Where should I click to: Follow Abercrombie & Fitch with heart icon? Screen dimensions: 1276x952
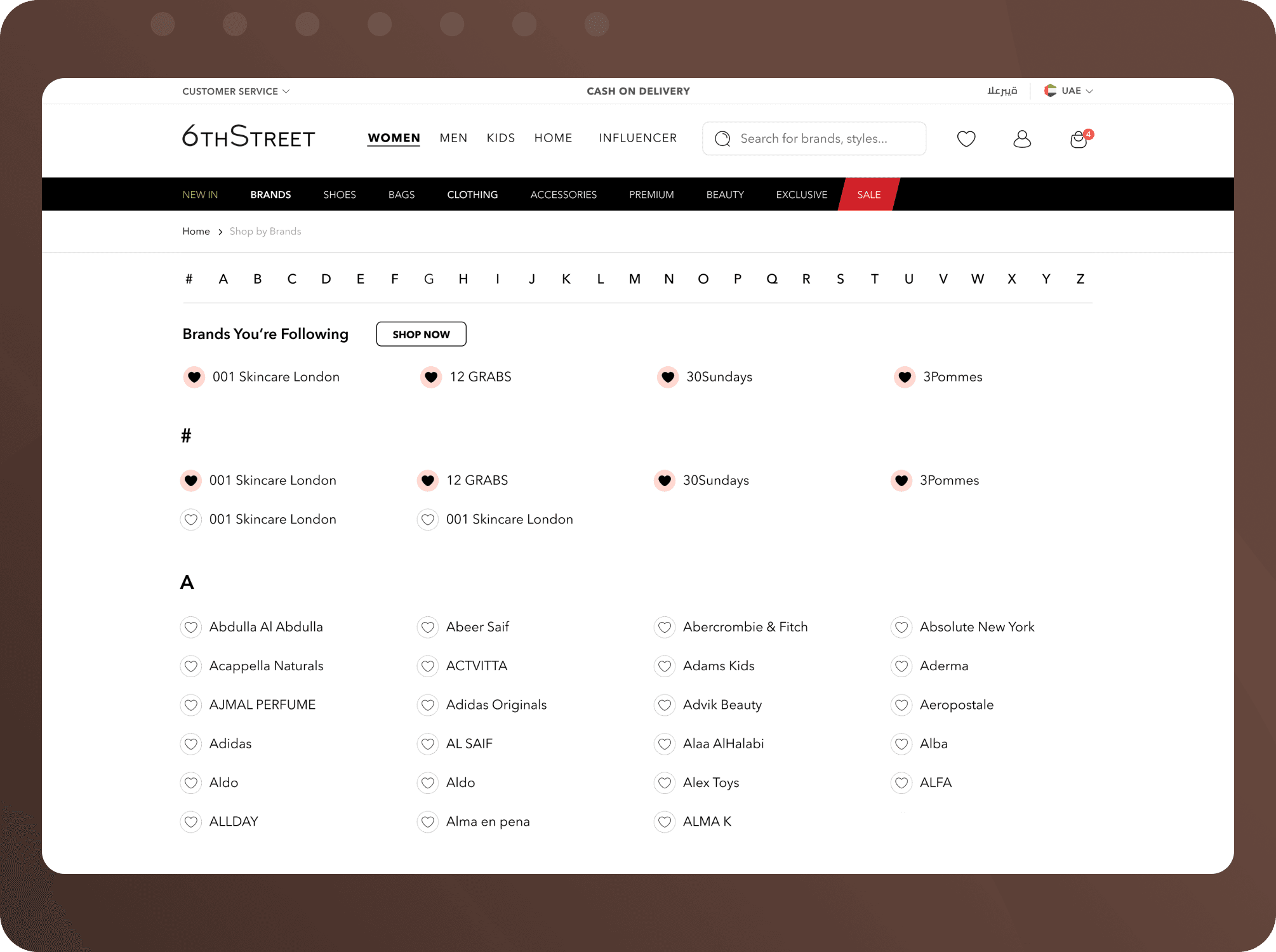point(664,627)
